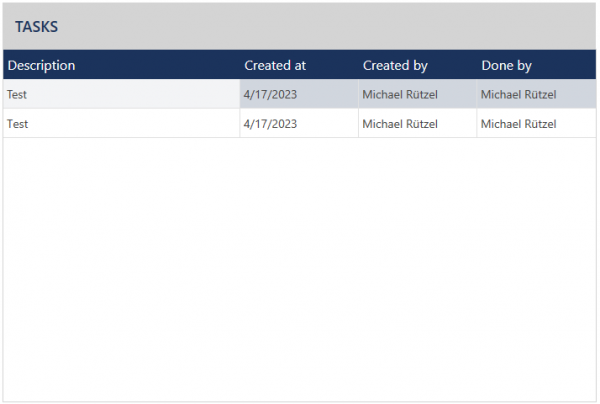
Task: Click the Created by column header
Action: coord(395,66)
